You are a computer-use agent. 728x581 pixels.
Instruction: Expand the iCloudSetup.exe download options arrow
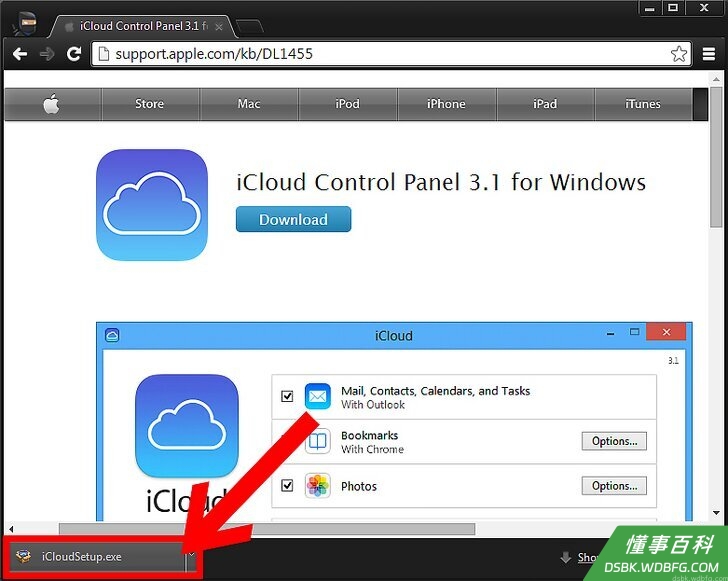pyautogui.click(x=191, y=555)
